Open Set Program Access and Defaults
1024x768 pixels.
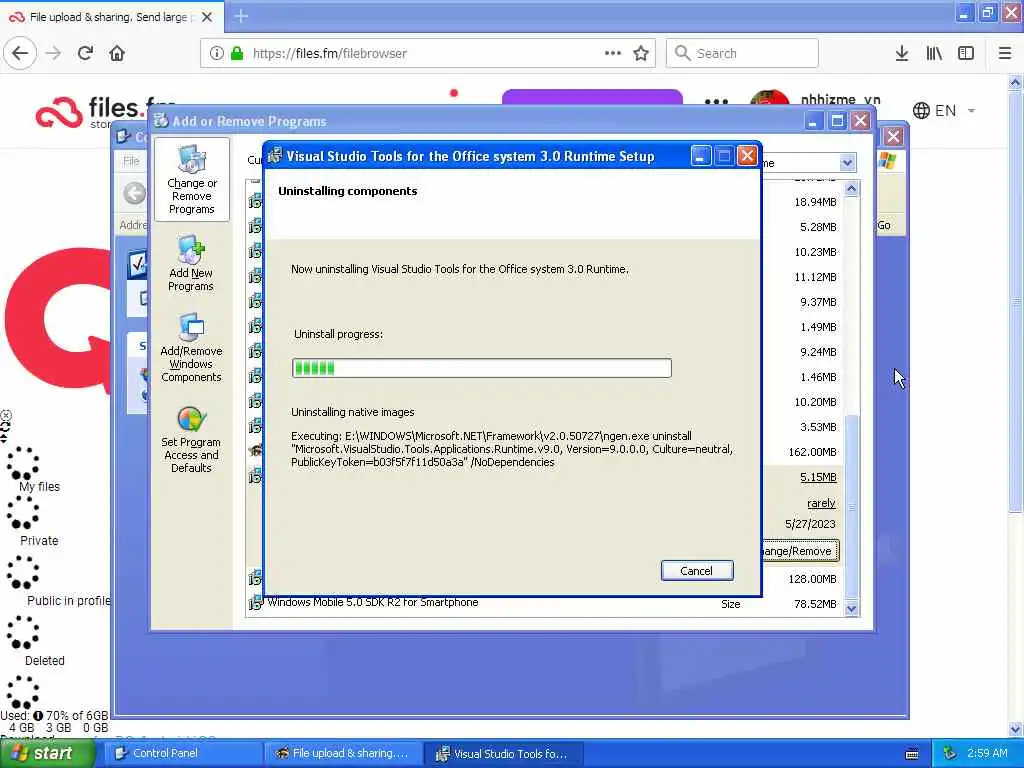191,438
